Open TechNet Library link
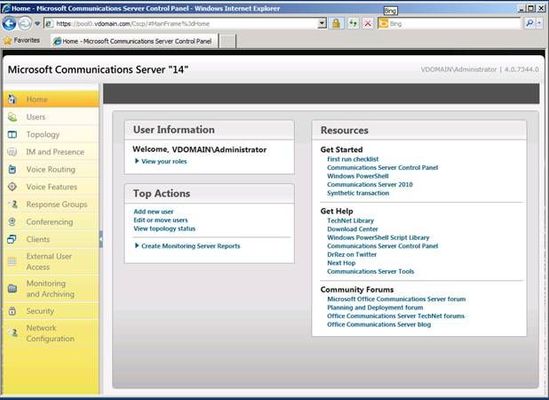549x400 pixels. [350, 221]
